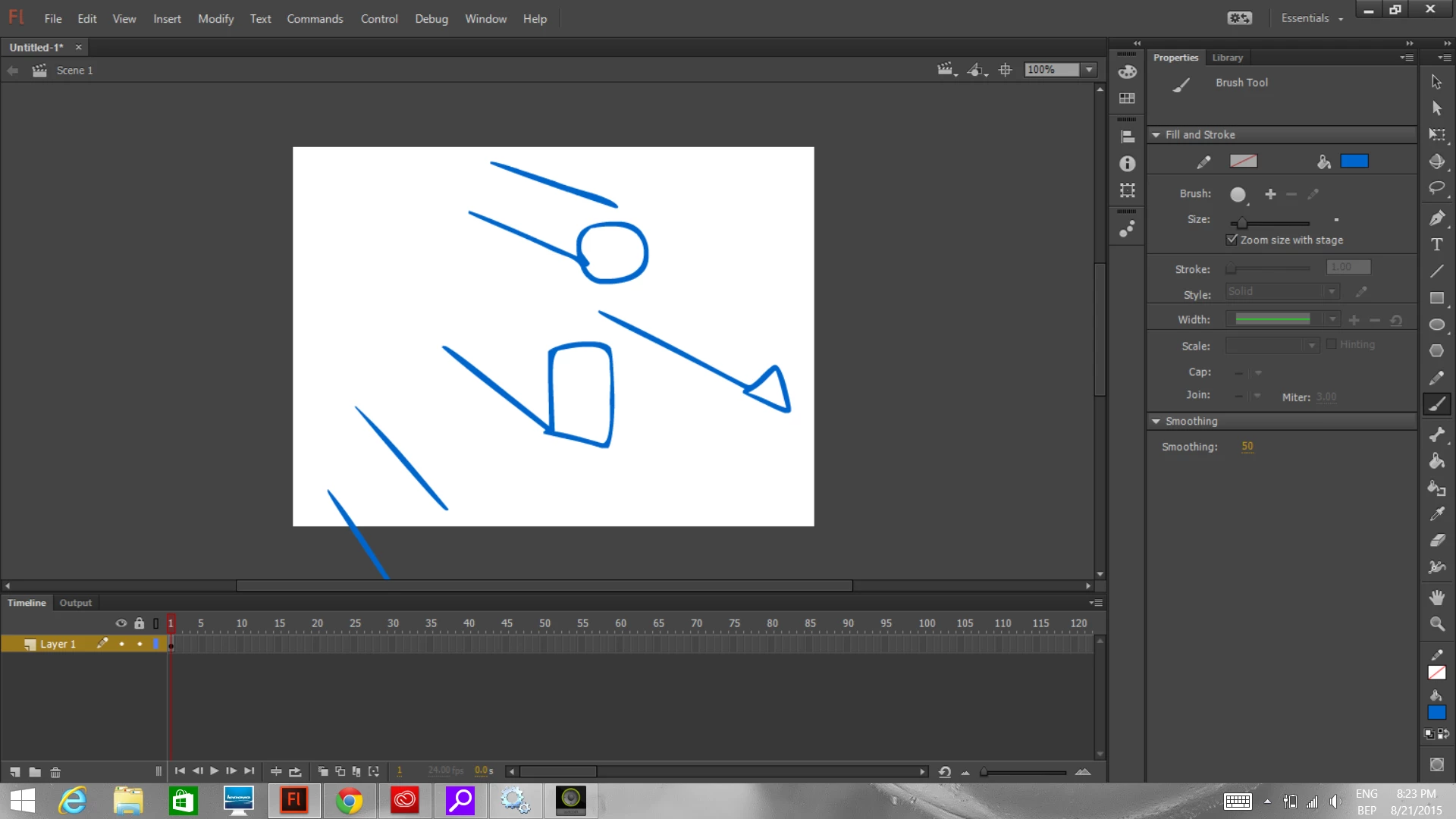Click the blue fill color swatch
The width and height of the screenshot is (1456, 819).
click(1354, 161)
